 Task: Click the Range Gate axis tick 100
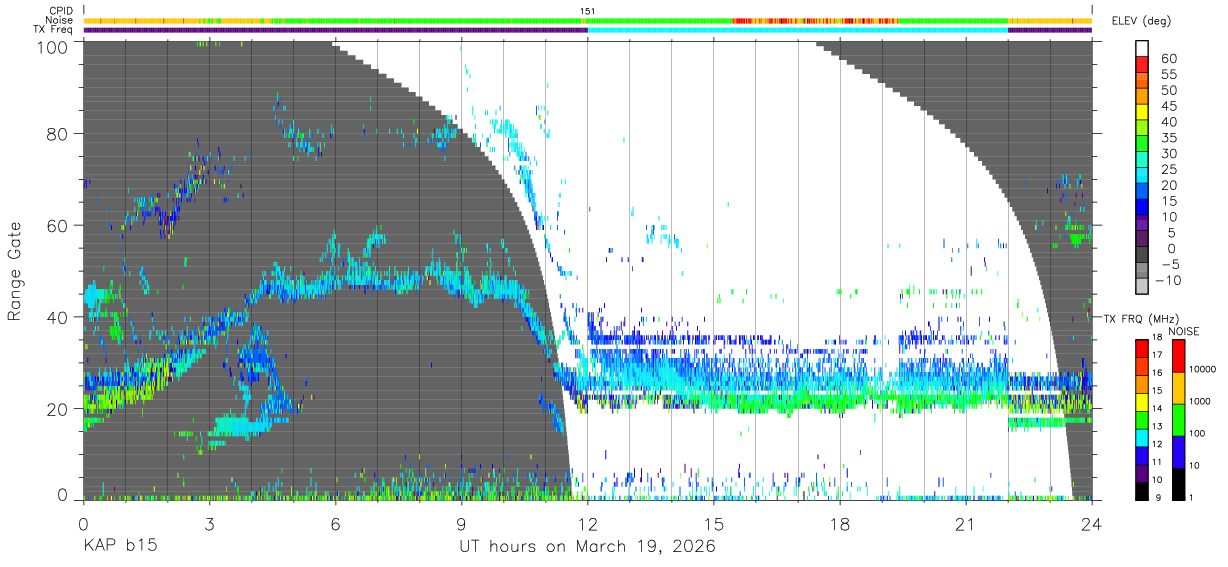point(54,47)
